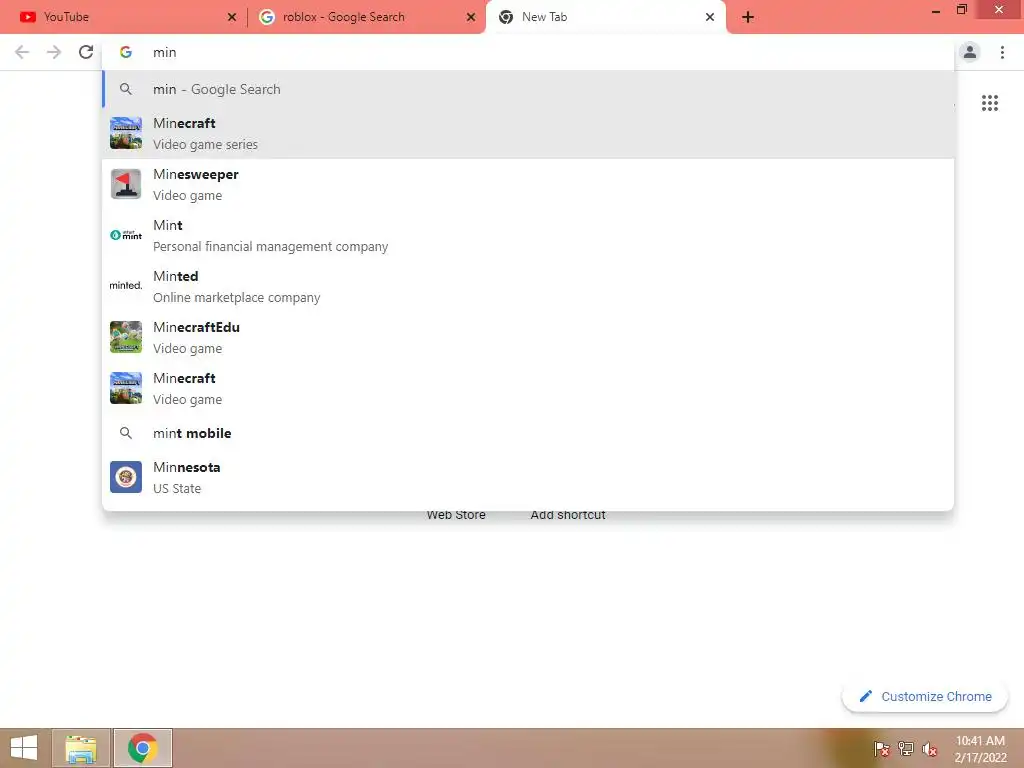Close the roblox Google Search tab
Image resolution: width=1024 pixels, height=768 pixels.
pos(471,17)
